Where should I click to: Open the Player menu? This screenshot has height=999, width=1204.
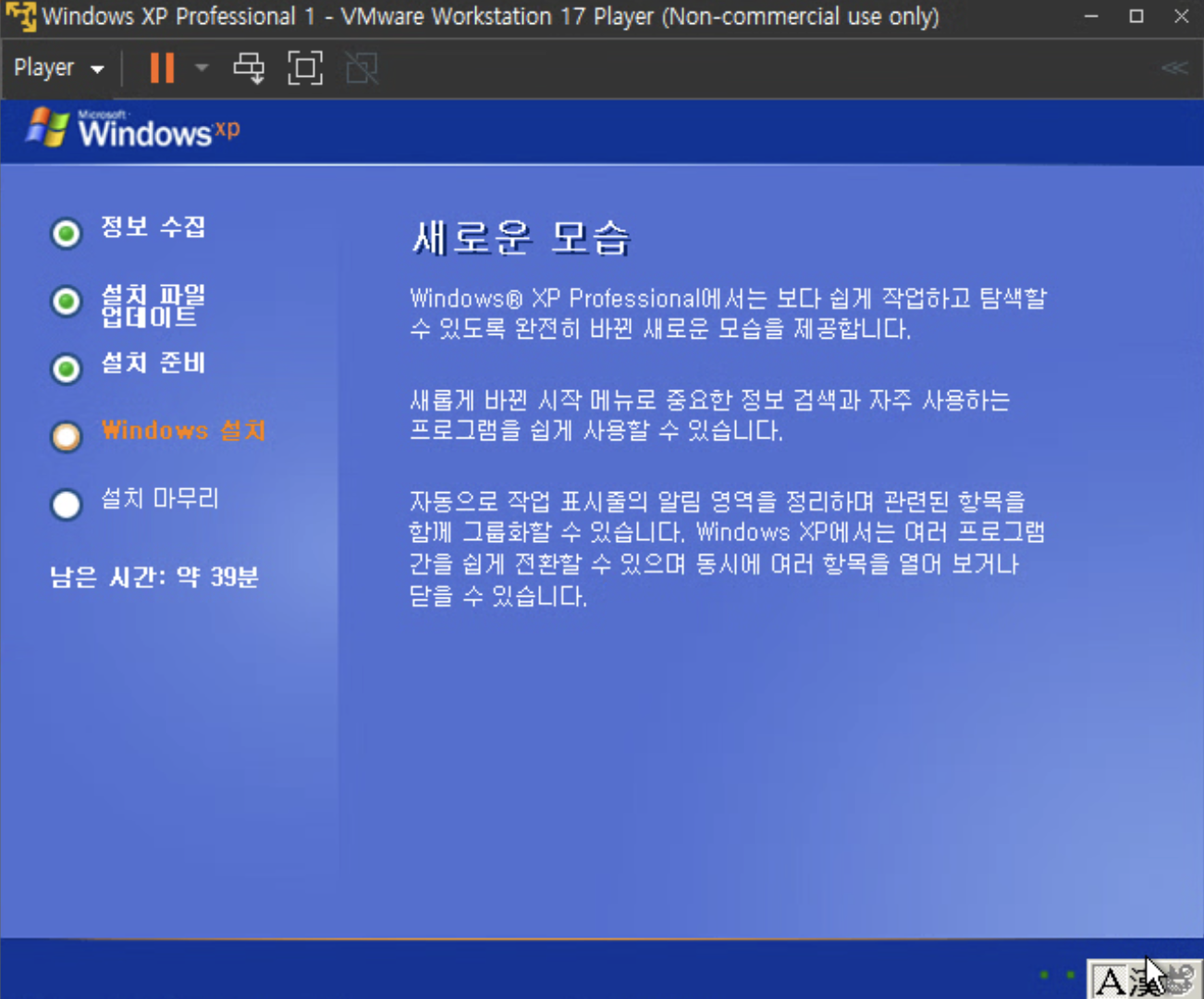[58, 68]
